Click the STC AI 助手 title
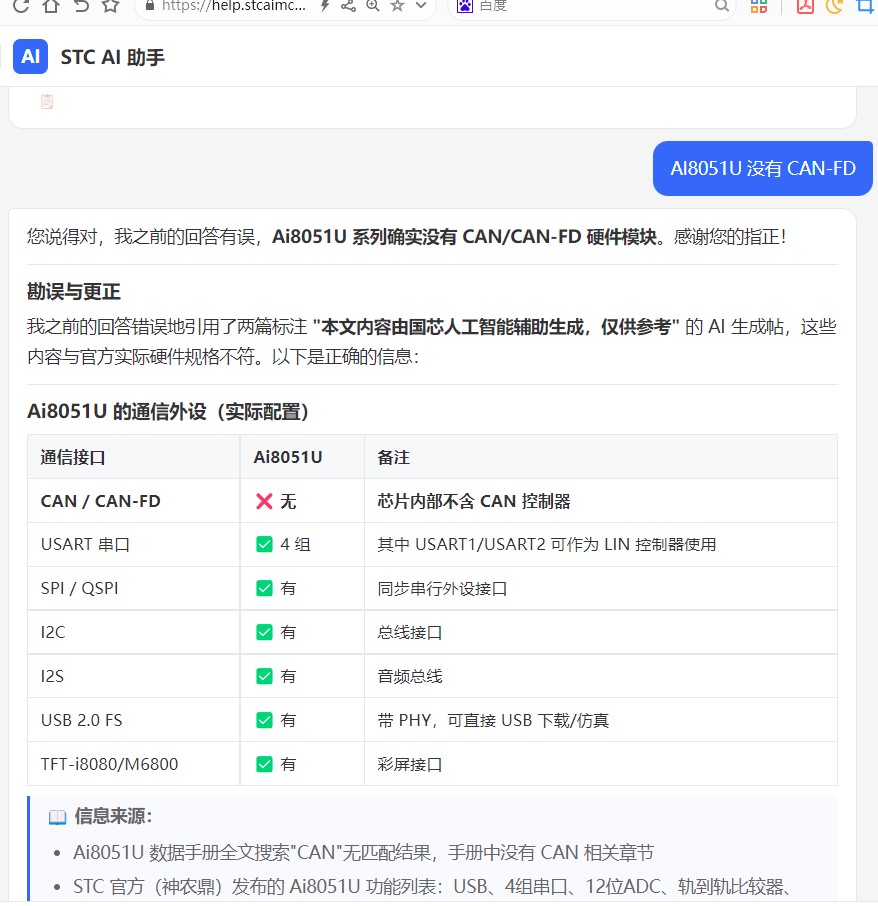878x906 pixels. tap(113, 57)
